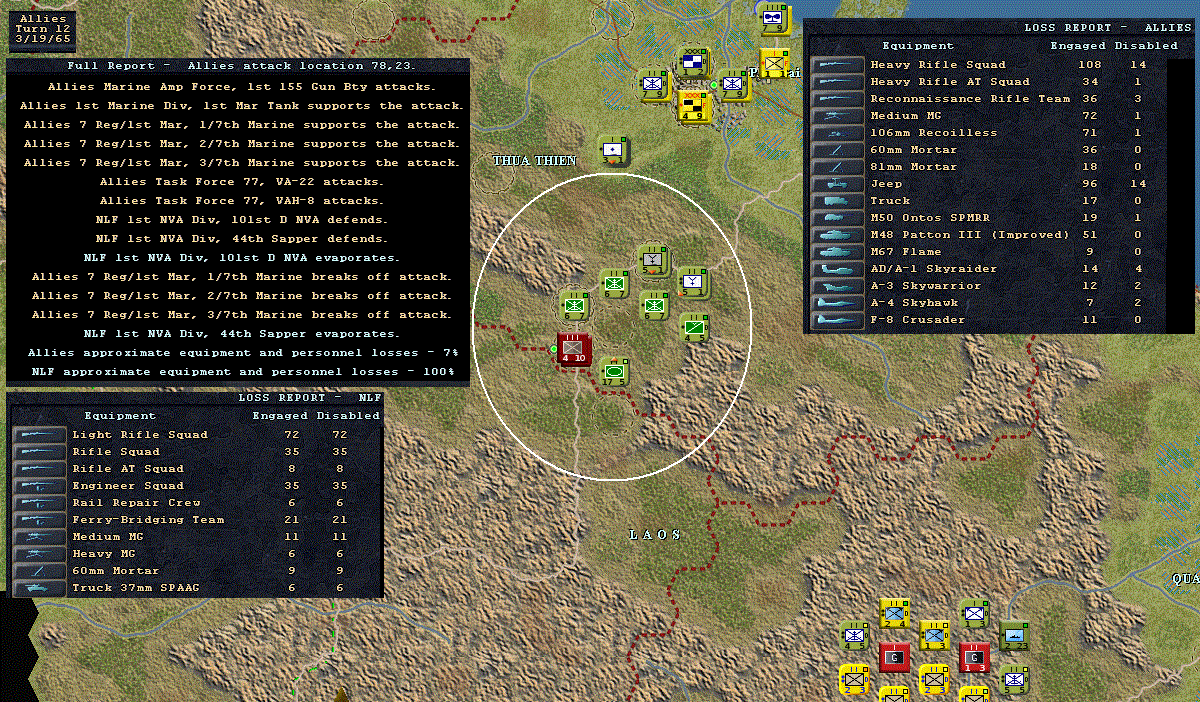The width and height of the screenshot is (1200, 702).
Task: Click the A-3 Skywarrior row
Action: point(990,286)
